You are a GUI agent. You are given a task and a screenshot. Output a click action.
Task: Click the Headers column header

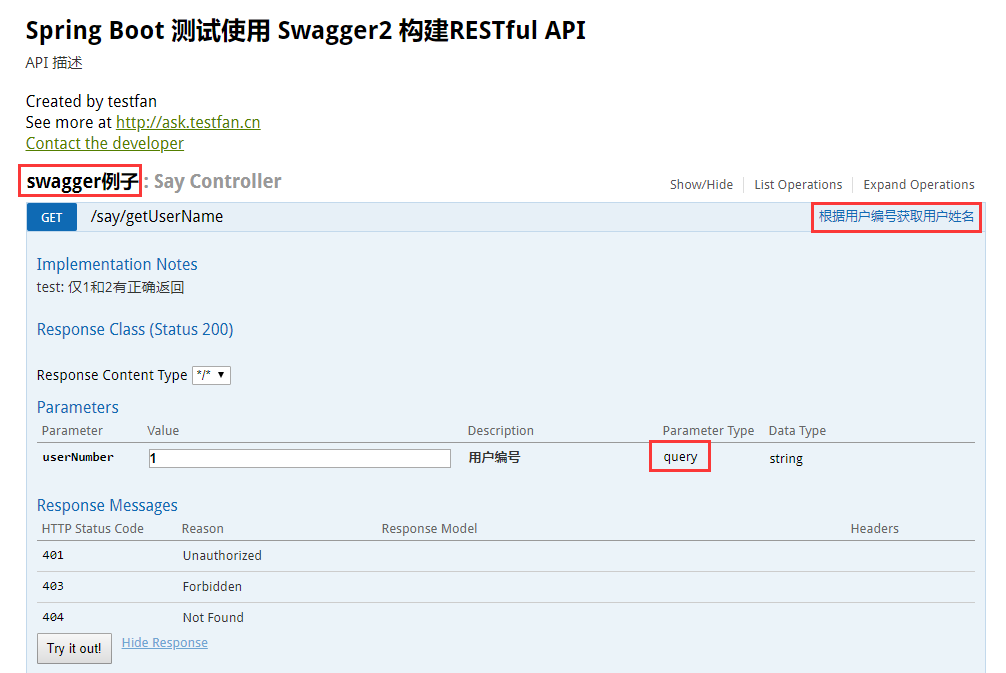click(x=874, y=529)
